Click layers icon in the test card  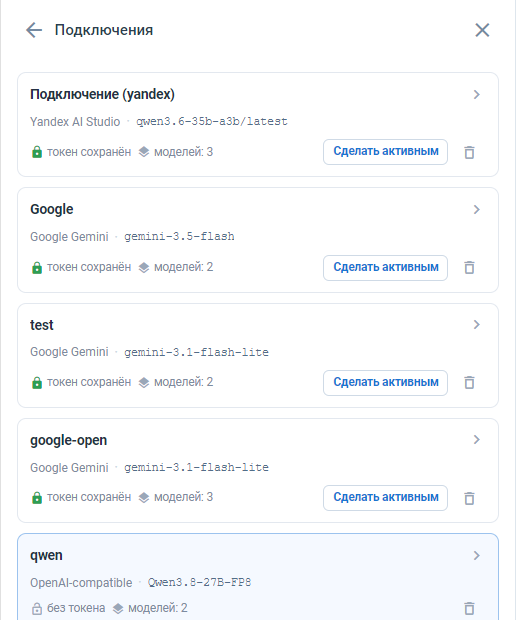tap(144, 382)
